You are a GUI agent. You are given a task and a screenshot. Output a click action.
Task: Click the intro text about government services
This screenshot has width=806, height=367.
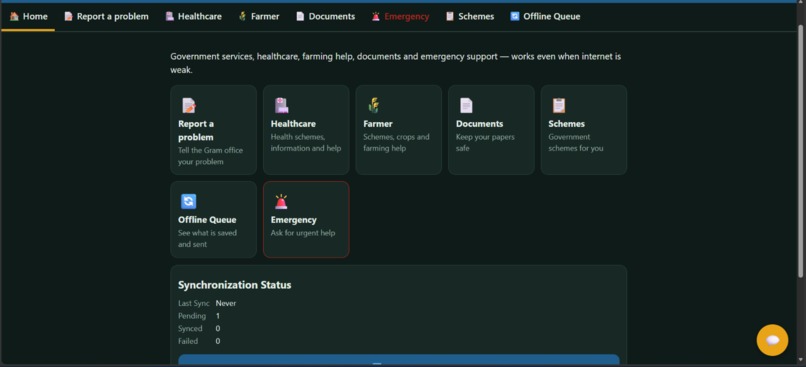point(396,63)
